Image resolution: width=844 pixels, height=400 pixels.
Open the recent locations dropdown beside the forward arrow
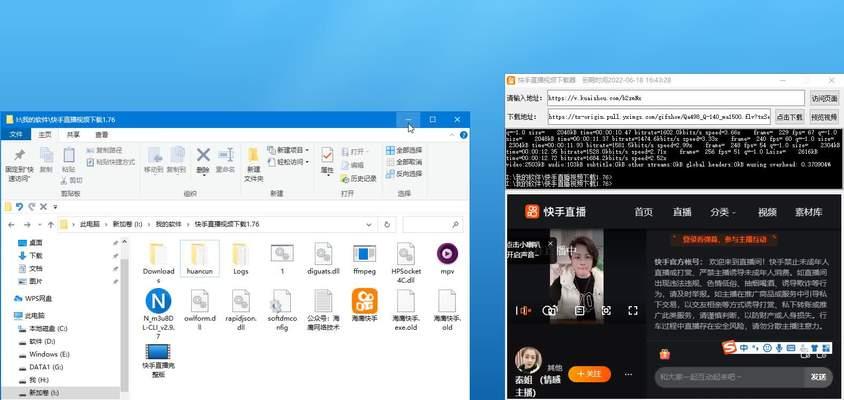39,224
